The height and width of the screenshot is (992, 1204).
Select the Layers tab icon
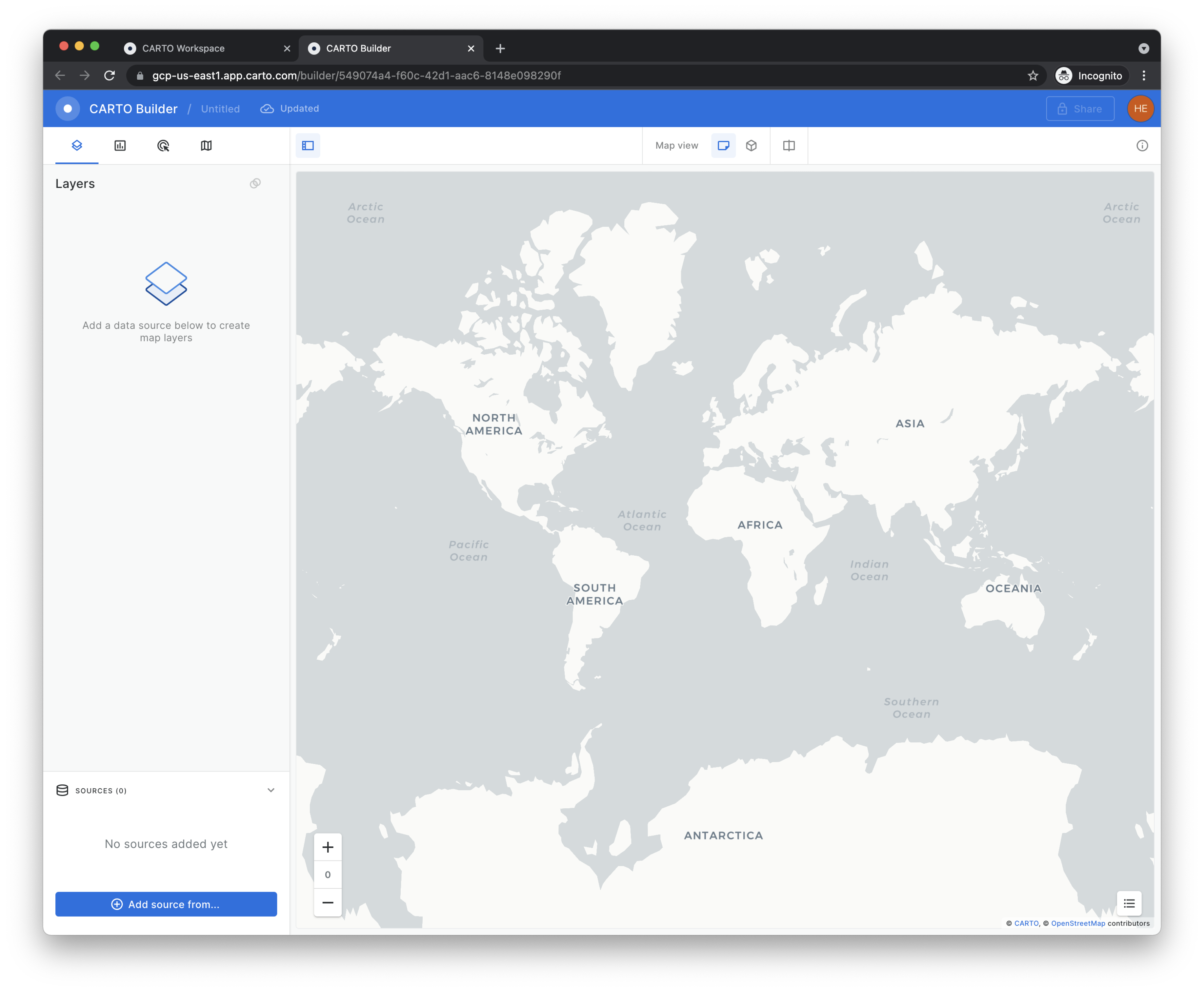pos(77,146)
